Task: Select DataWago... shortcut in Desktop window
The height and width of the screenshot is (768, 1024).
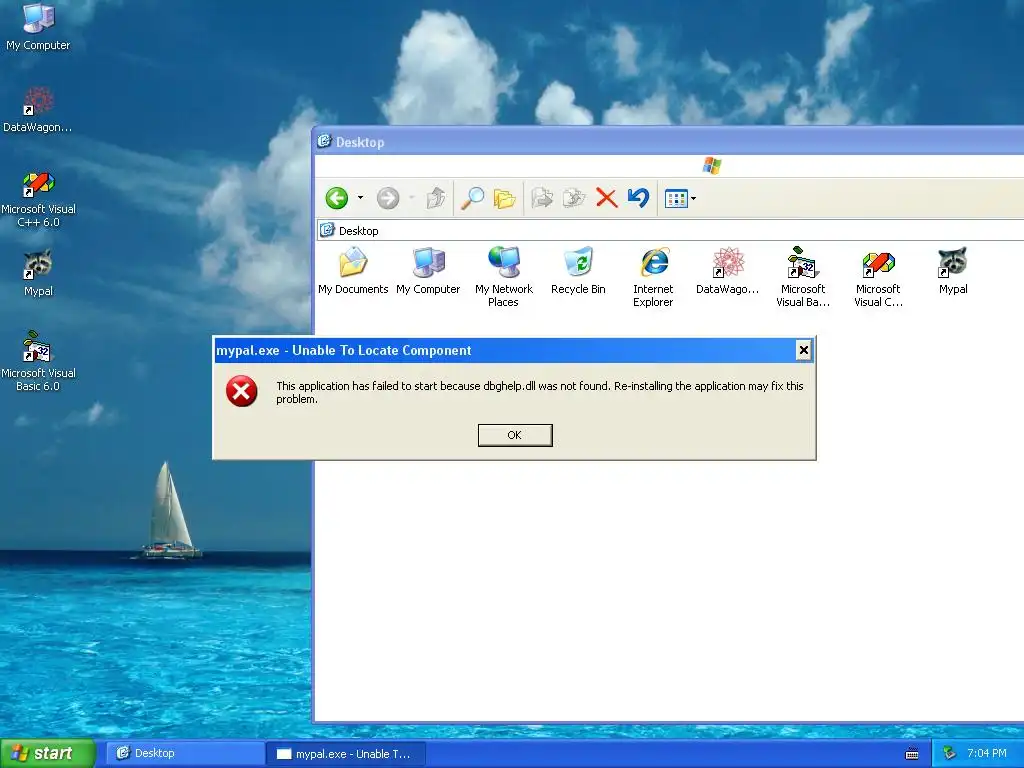Action: tap(728, 271)
